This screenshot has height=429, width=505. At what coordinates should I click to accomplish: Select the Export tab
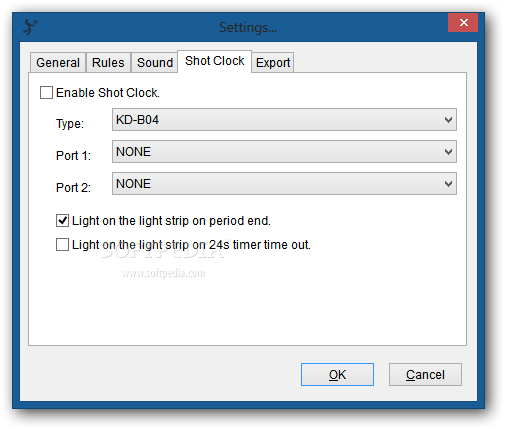pyautogui.click(x=273, y=63)
